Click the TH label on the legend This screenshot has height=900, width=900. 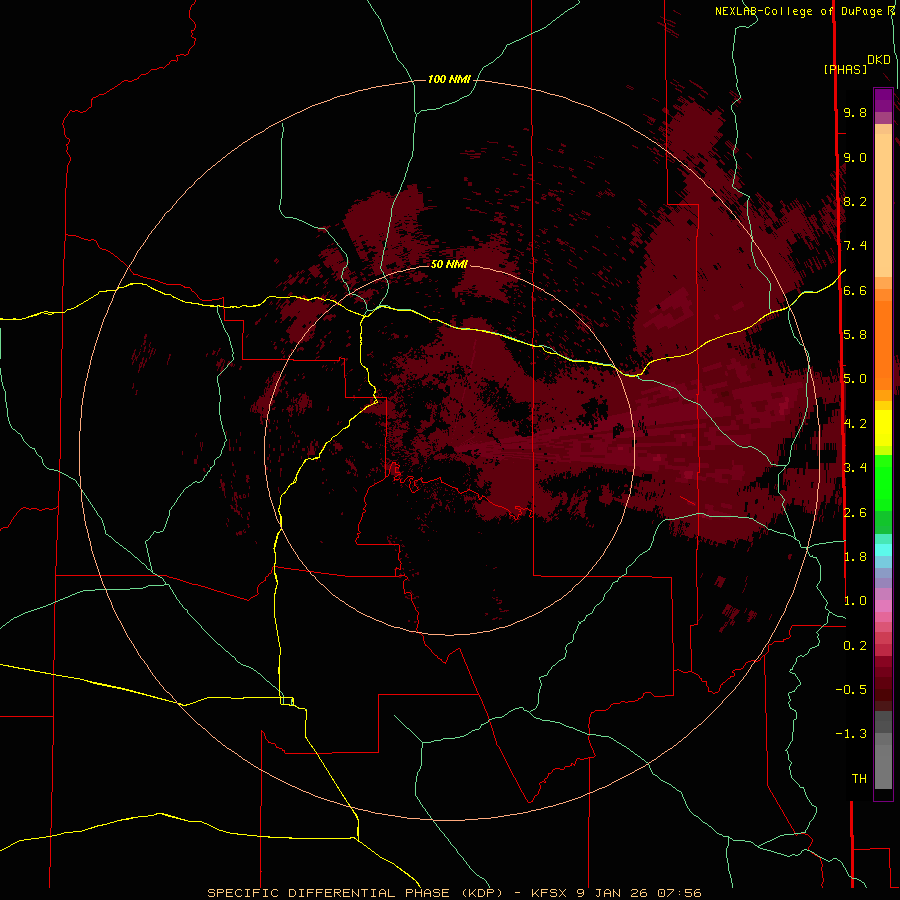(859, 779)
